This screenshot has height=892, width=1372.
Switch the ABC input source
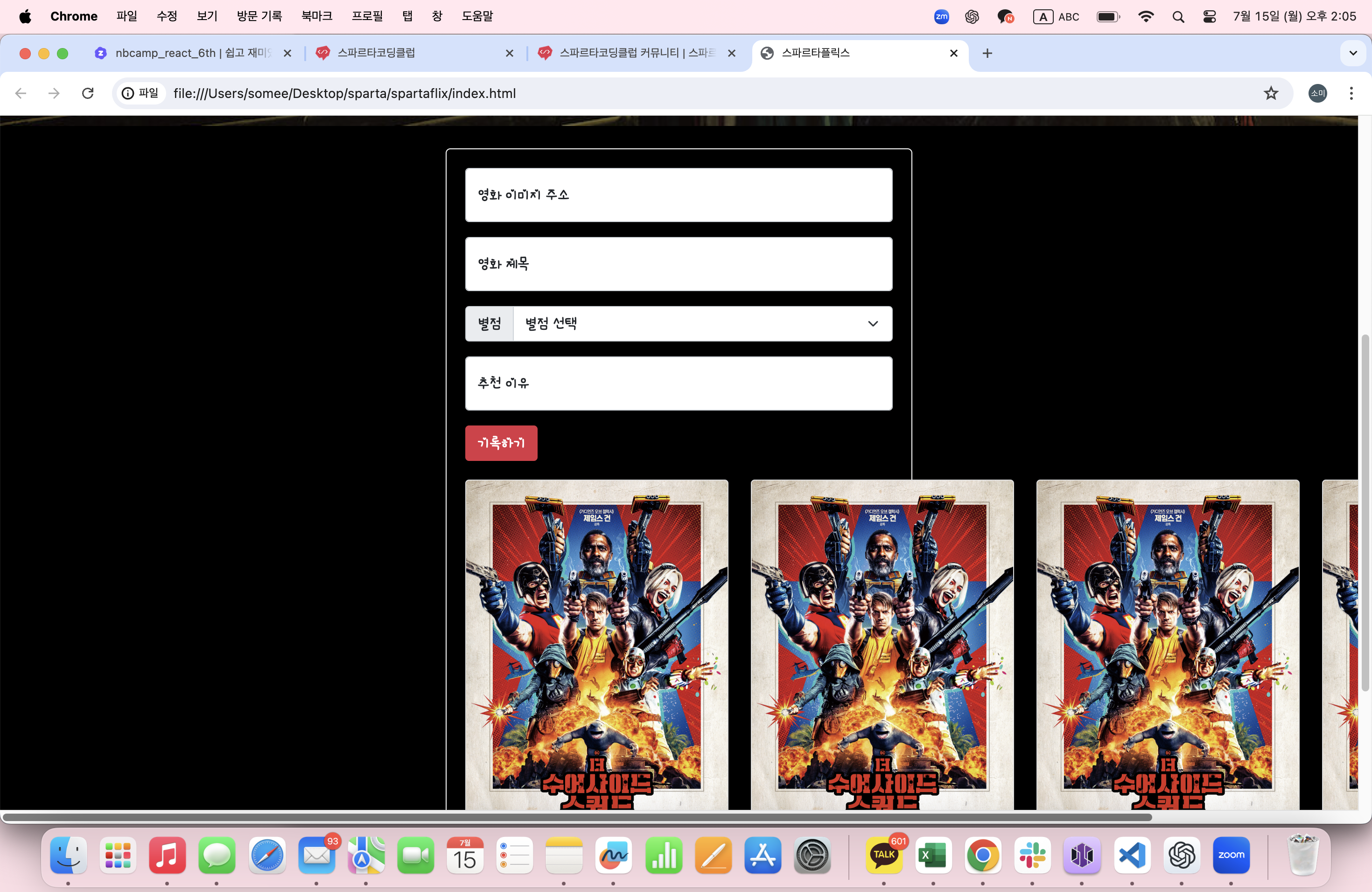pos(1056,17)
